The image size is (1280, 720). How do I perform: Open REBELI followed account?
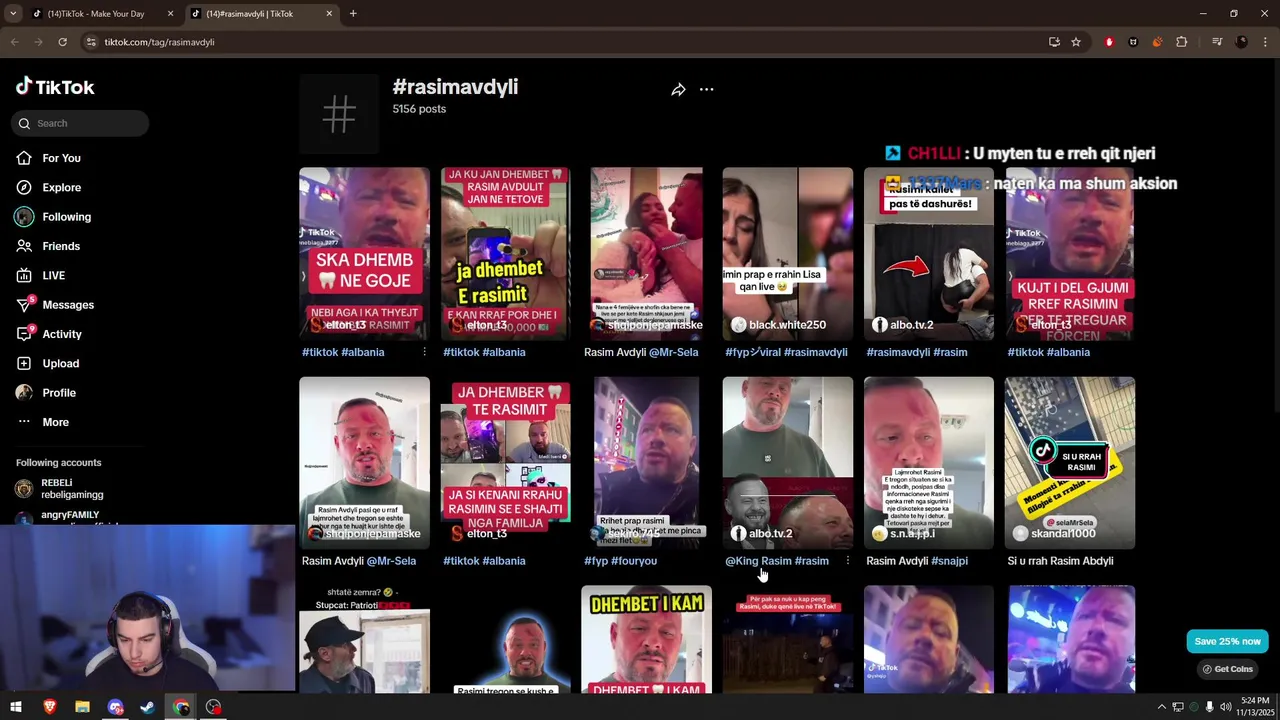pyautogui.click(x=72, y=489)
